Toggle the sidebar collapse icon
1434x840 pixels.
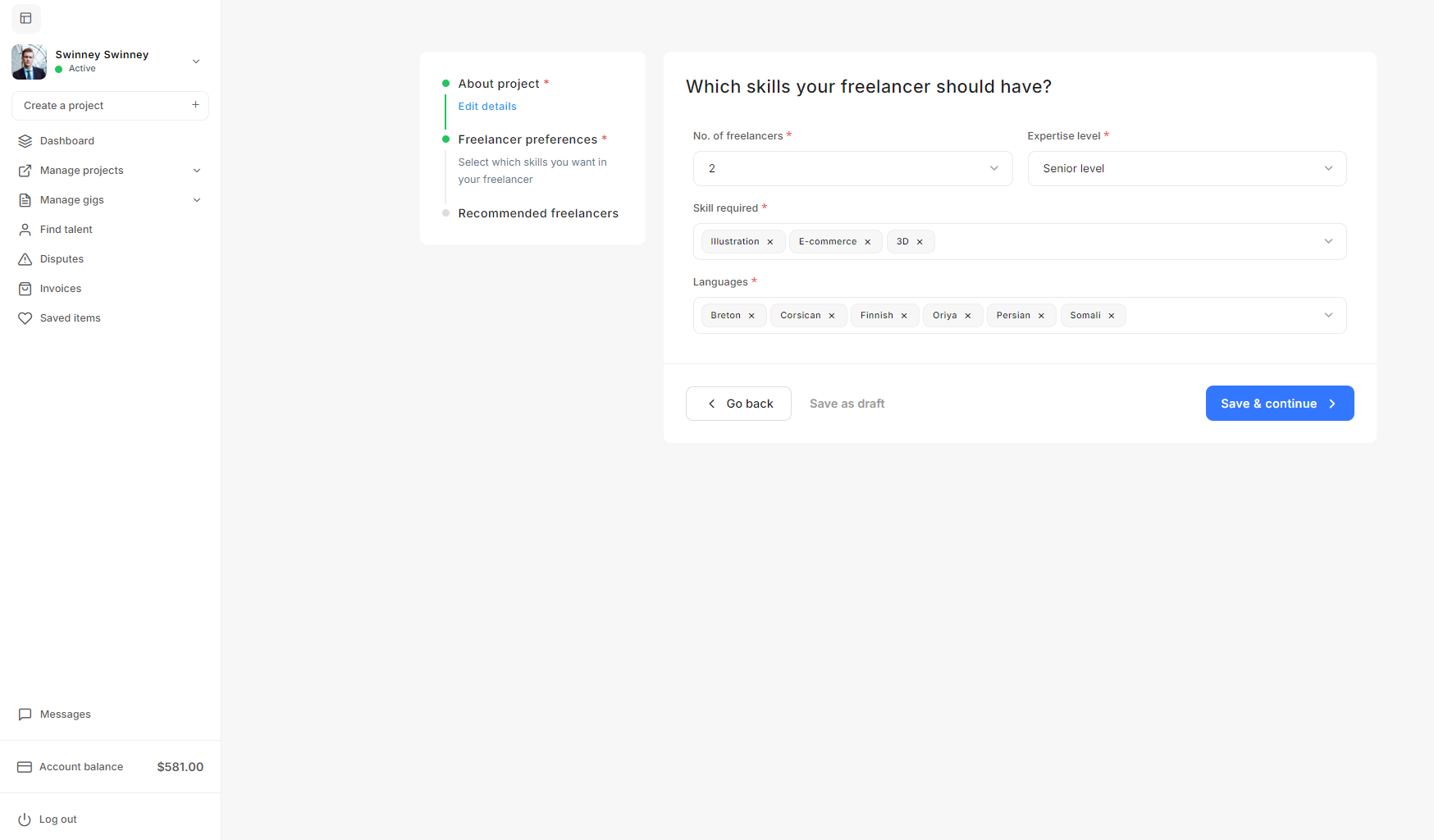tap(25, 18)
